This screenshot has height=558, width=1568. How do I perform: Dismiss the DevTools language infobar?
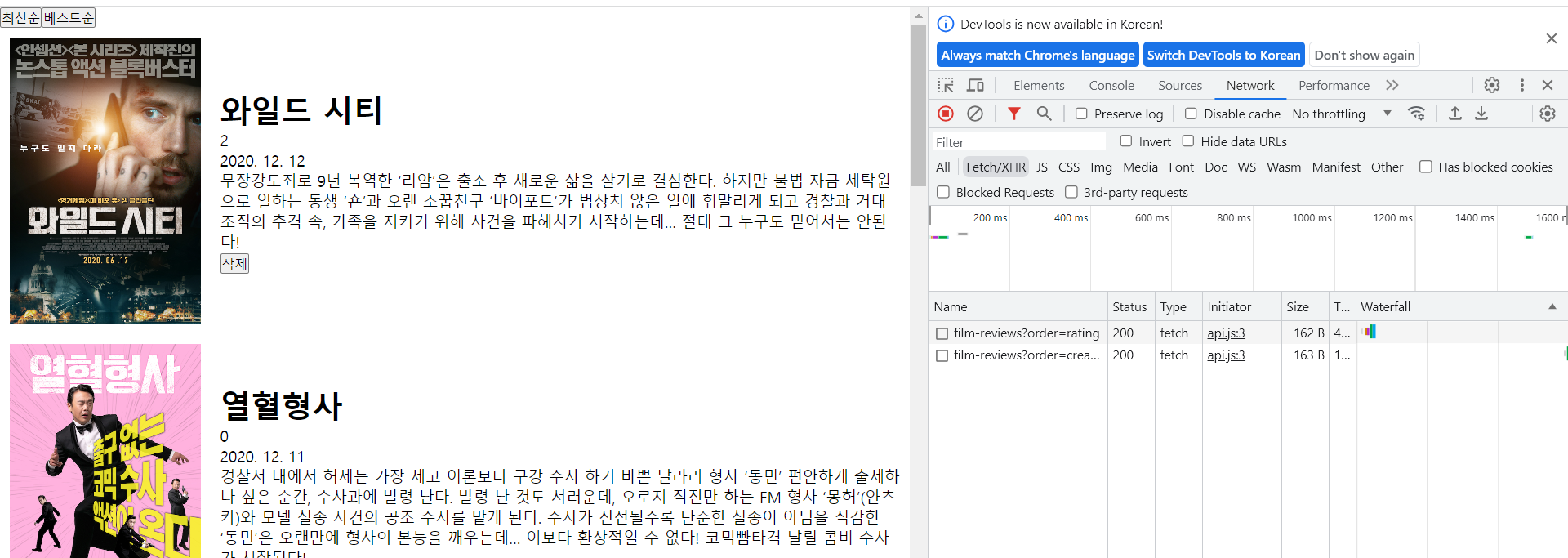(1552, 38)
